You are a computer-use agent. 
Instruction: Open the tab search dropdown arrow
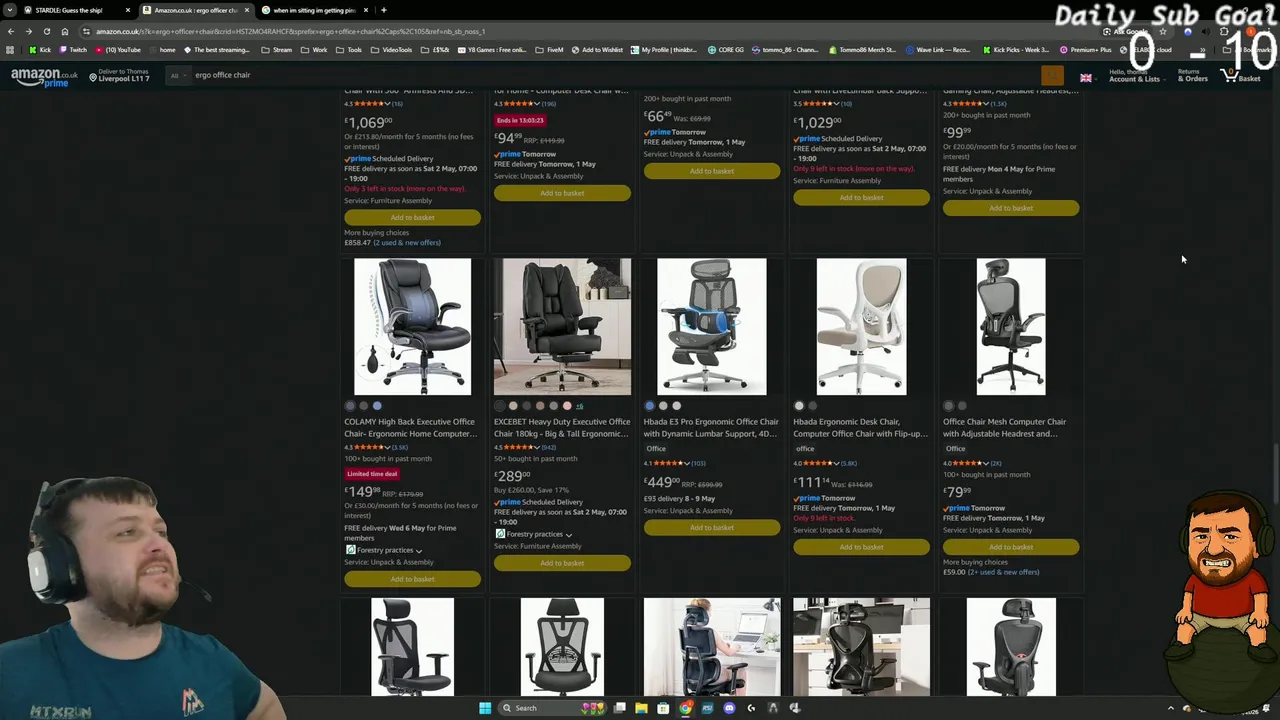[x=10, y=10]
